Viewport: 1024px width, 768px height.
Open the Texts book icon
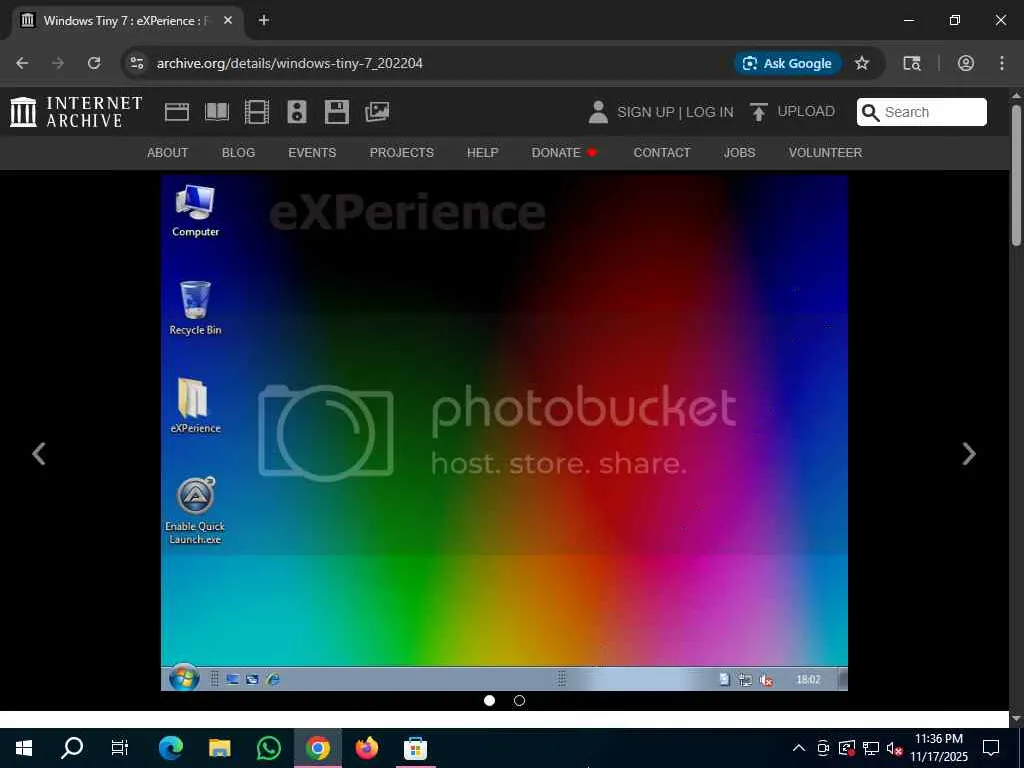click(217, 112)
